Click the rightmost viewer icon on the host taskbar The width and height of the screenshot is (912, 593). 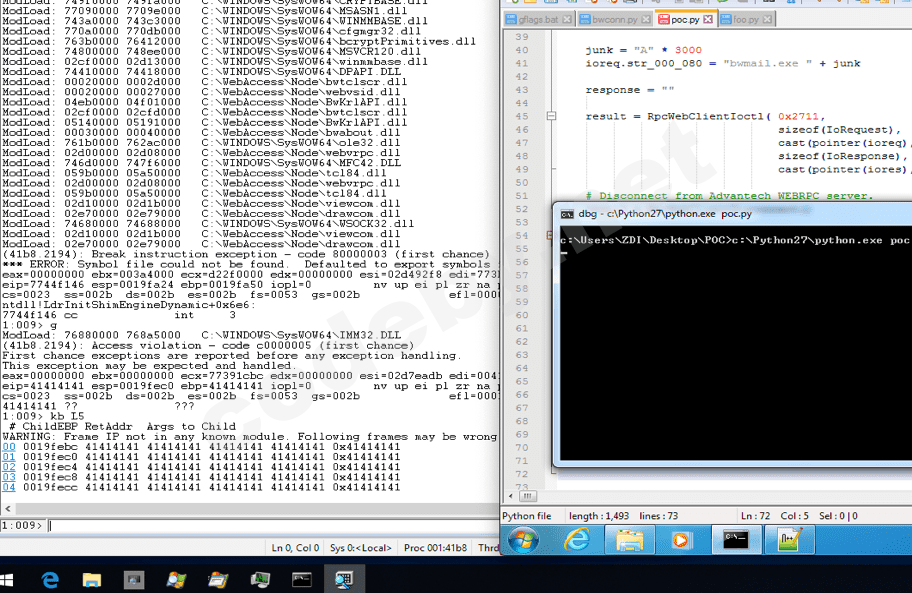[x=344, y=578]
